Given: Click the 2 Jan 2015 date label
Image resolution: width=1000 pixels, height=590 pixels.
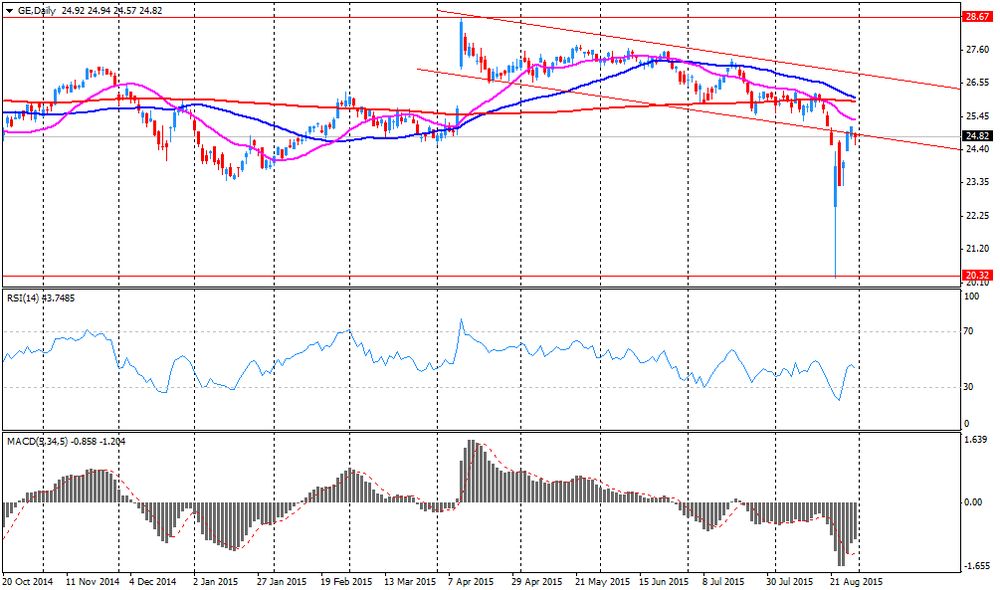Looking at the screenshot, I should pos(216,582).
